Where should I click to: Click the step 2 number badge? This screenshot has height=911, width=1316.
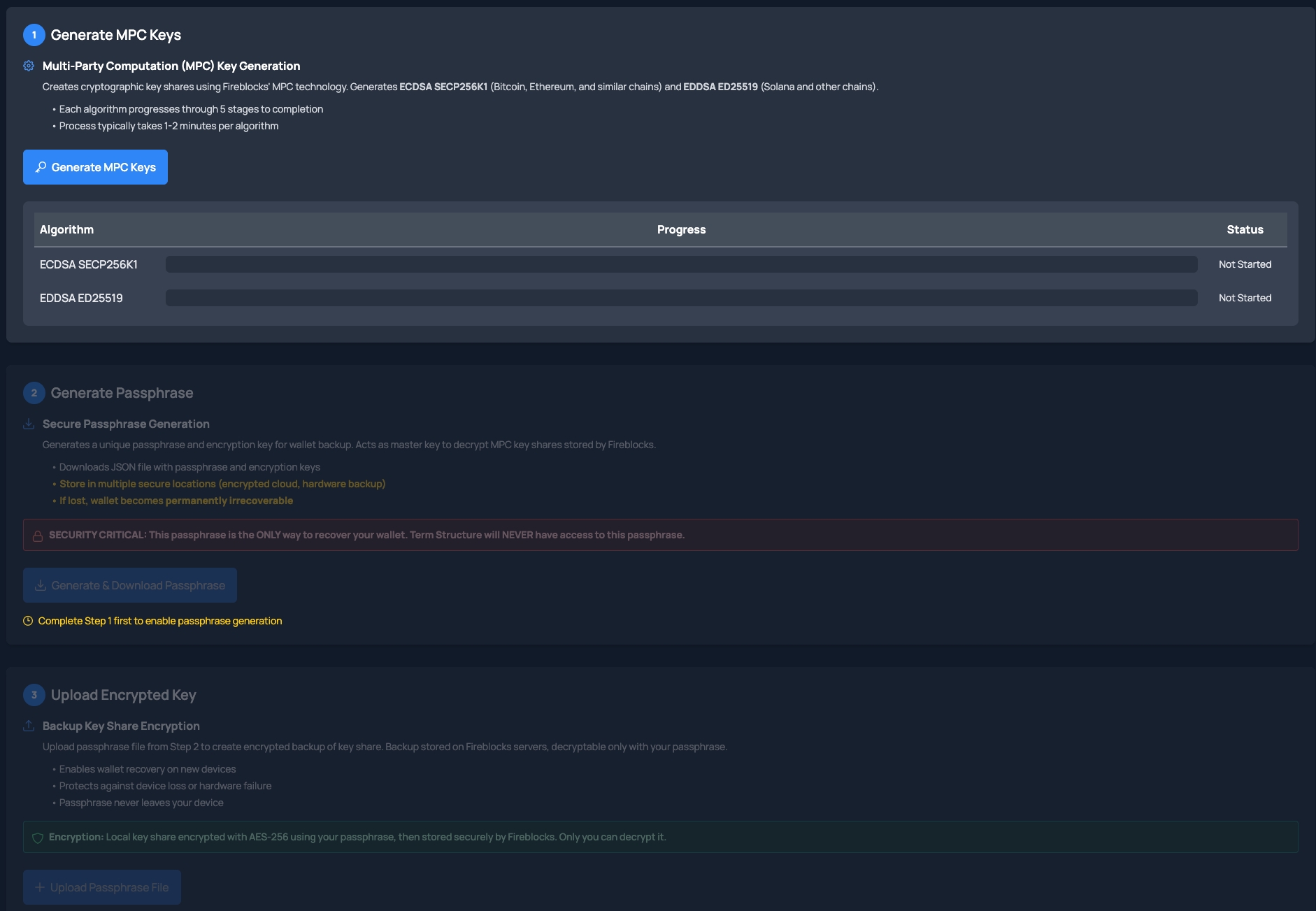point(34,393)
